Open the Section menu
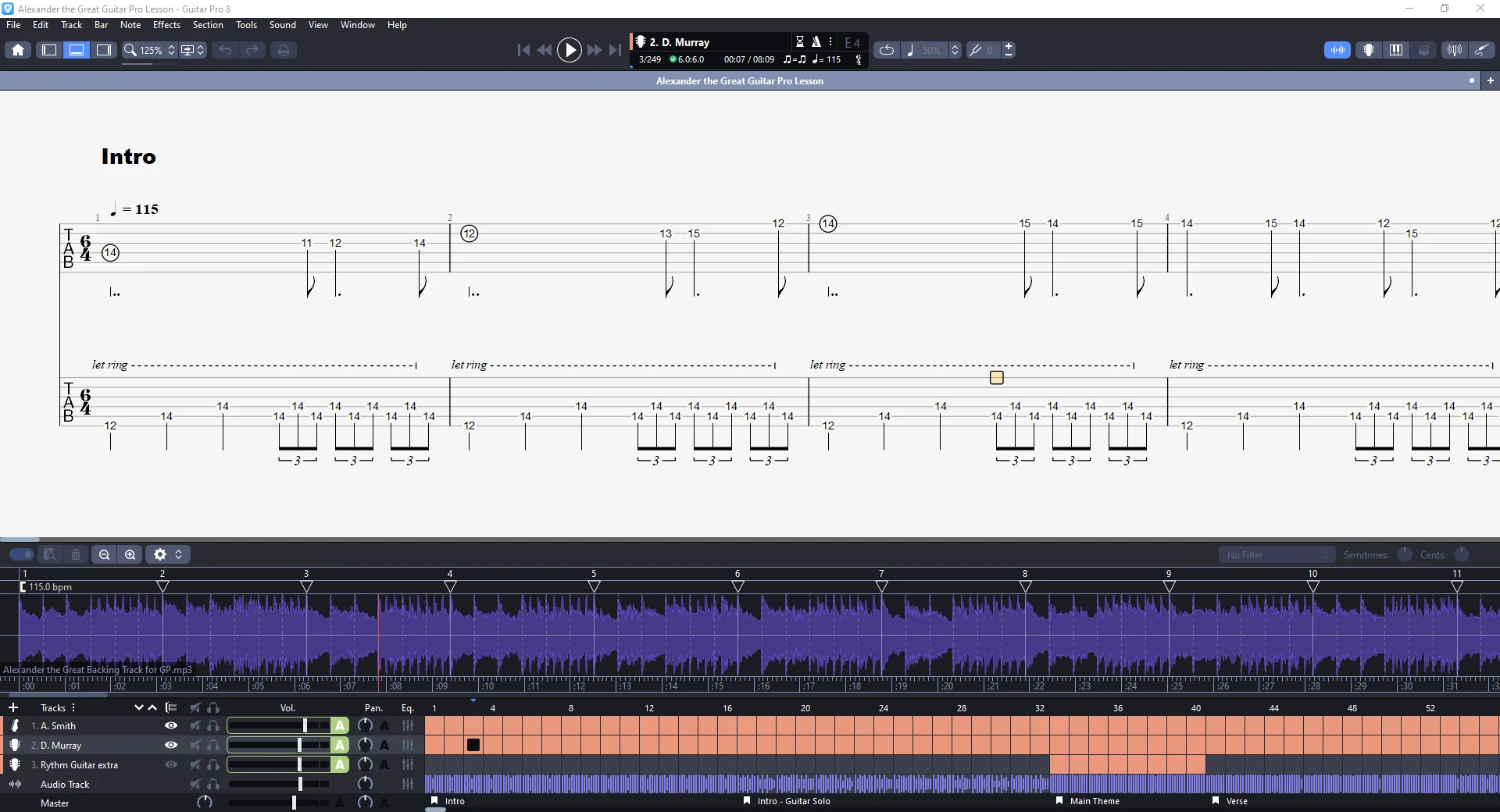The image size is (1500, 812). (x=208, y=25)
